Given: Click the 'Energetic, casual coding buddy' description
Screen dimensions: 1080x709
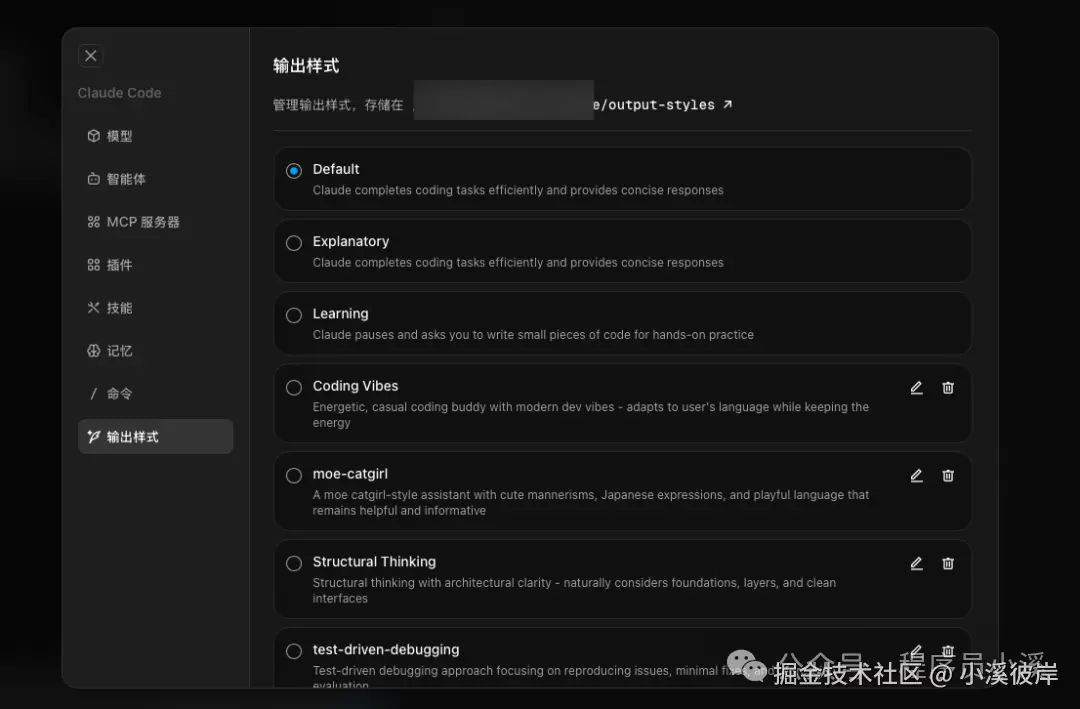Looking at the screenshot, I should pyautogui.click(x=591, y=414).
